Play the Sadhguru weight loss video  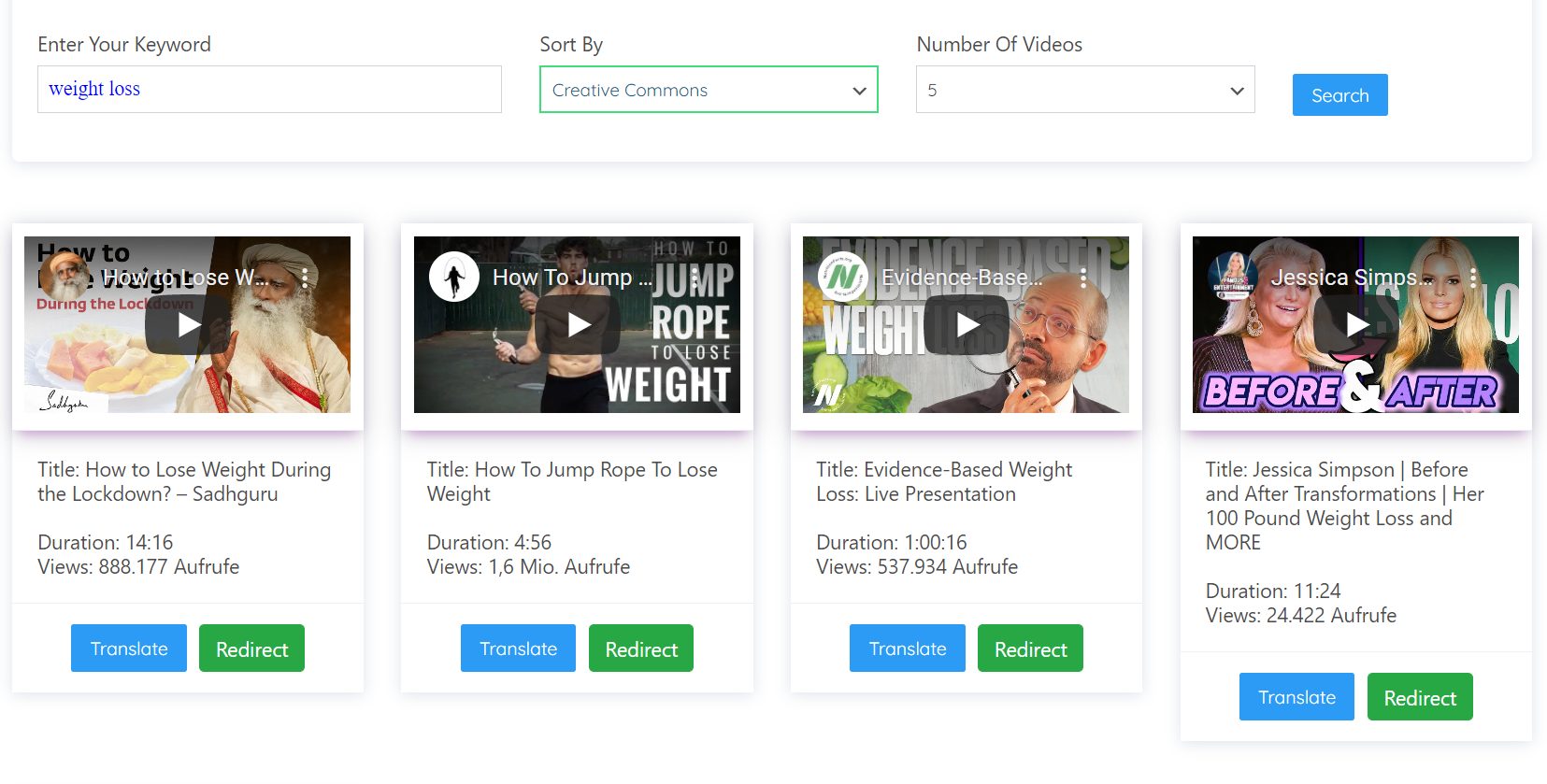188,324
